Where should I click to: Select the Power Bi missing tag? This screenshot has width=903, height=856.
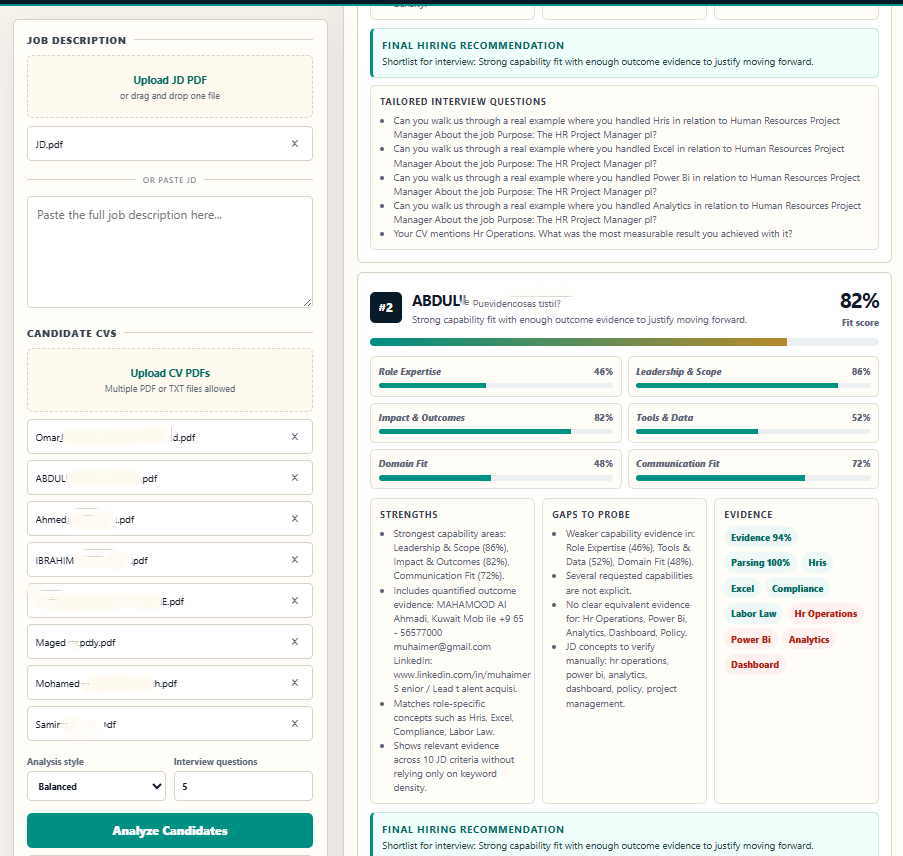[x=750, y=639]
